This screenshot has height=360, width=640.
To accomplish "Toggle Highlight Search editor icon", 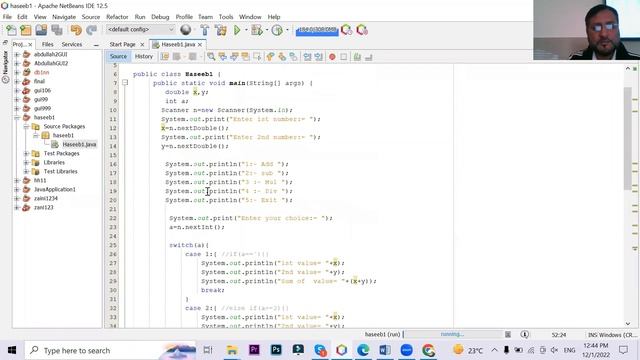I will pos(245,57).
